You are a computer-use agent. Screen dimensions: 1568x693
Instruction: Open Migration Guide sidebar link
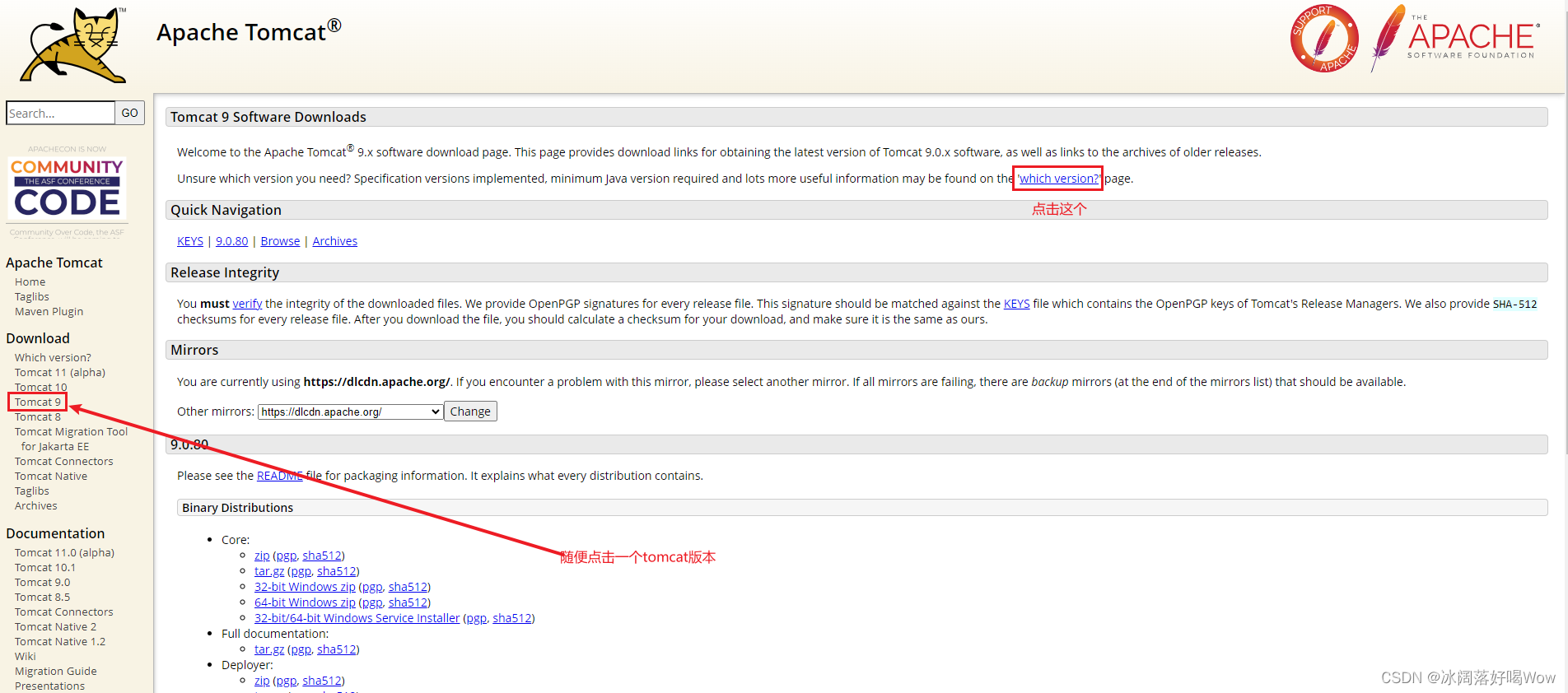point(56,672)
